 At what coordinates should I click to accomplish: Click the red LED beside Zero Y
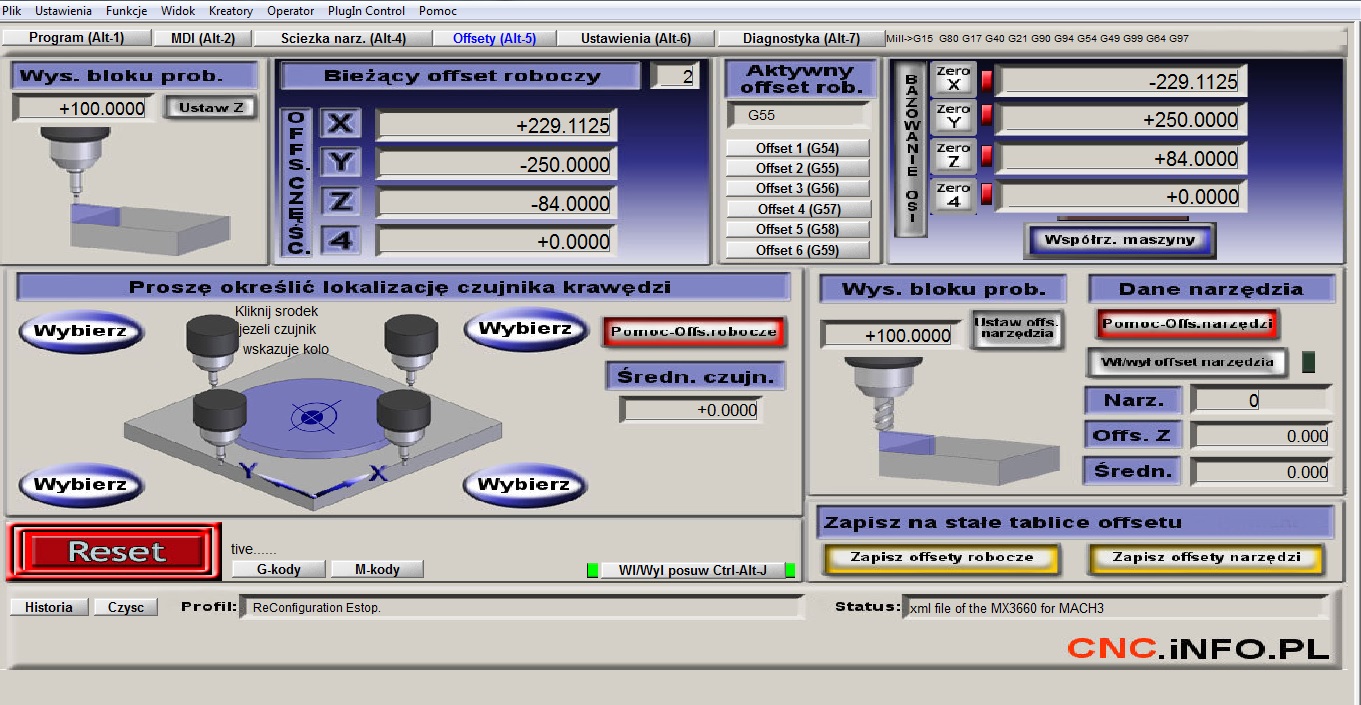tap(985, 118)
